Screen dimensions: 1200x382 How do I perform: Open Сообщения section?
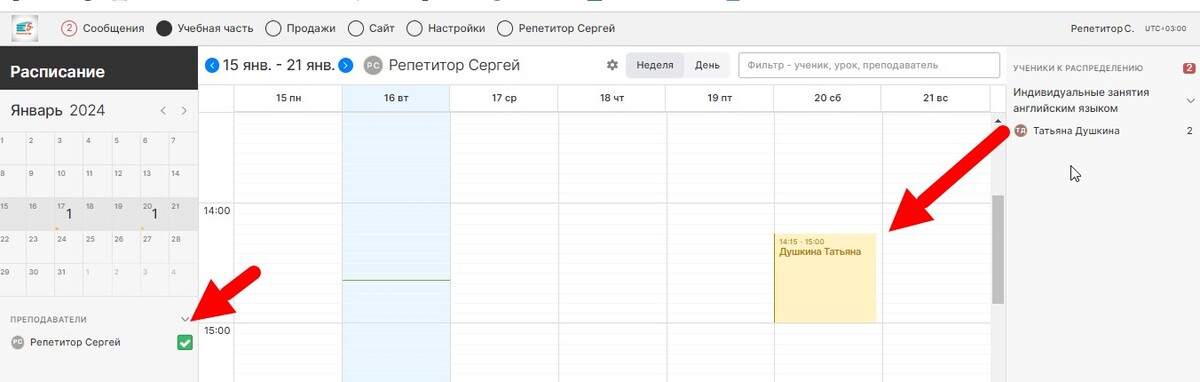(x=103, y=28)
